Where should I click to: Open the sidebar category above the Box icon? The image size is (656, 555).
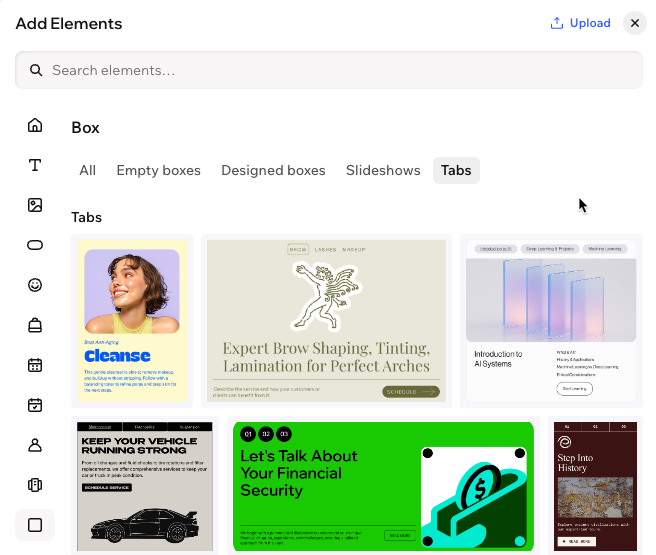coord(35,485)
